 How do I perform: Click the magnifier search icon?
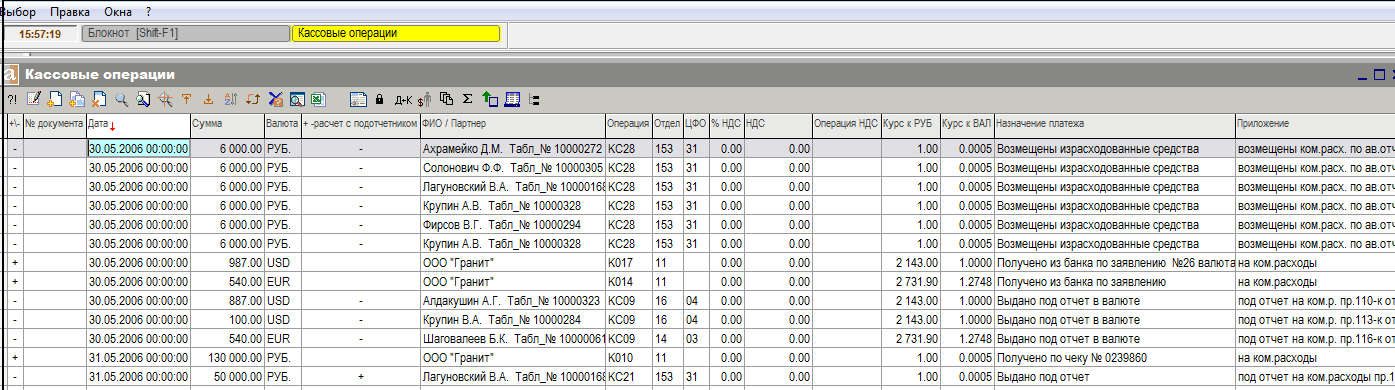coord(121,99)
